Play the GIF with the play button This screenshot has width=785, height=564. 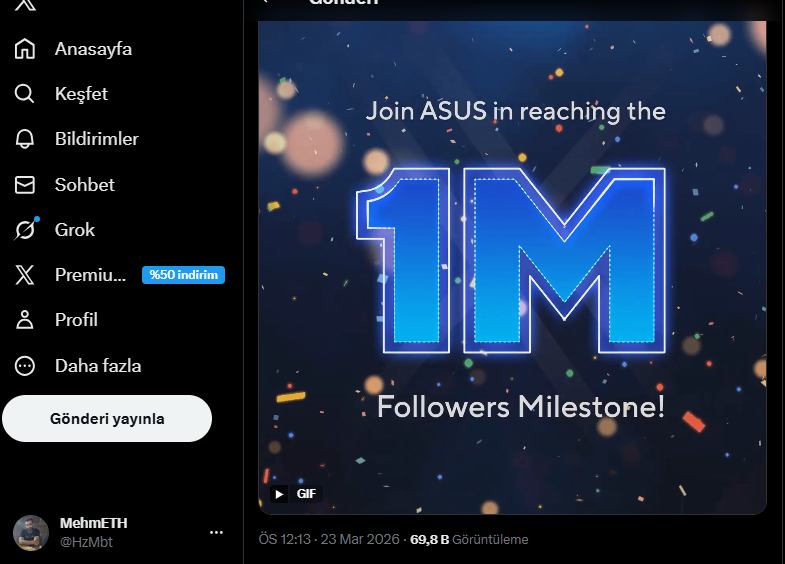tap(279, 494)
